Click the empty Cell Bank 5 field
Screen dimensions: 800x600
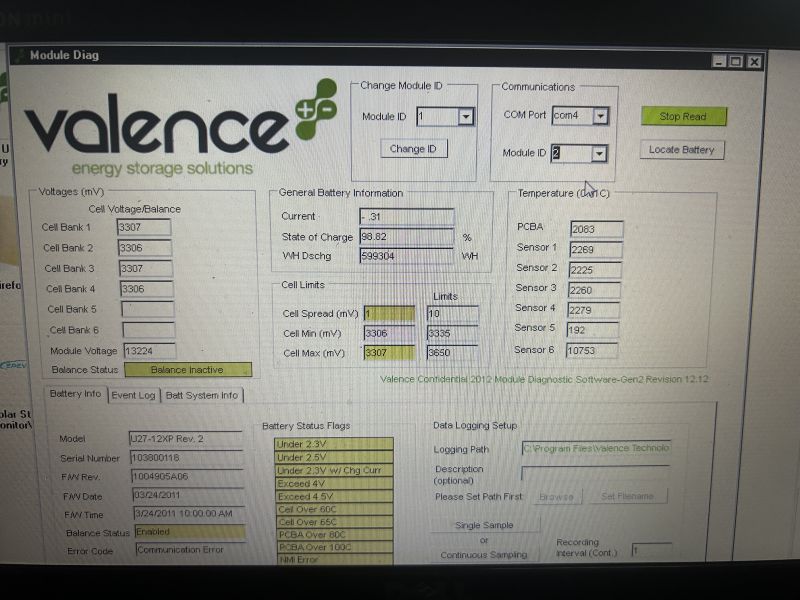point(148,309)
